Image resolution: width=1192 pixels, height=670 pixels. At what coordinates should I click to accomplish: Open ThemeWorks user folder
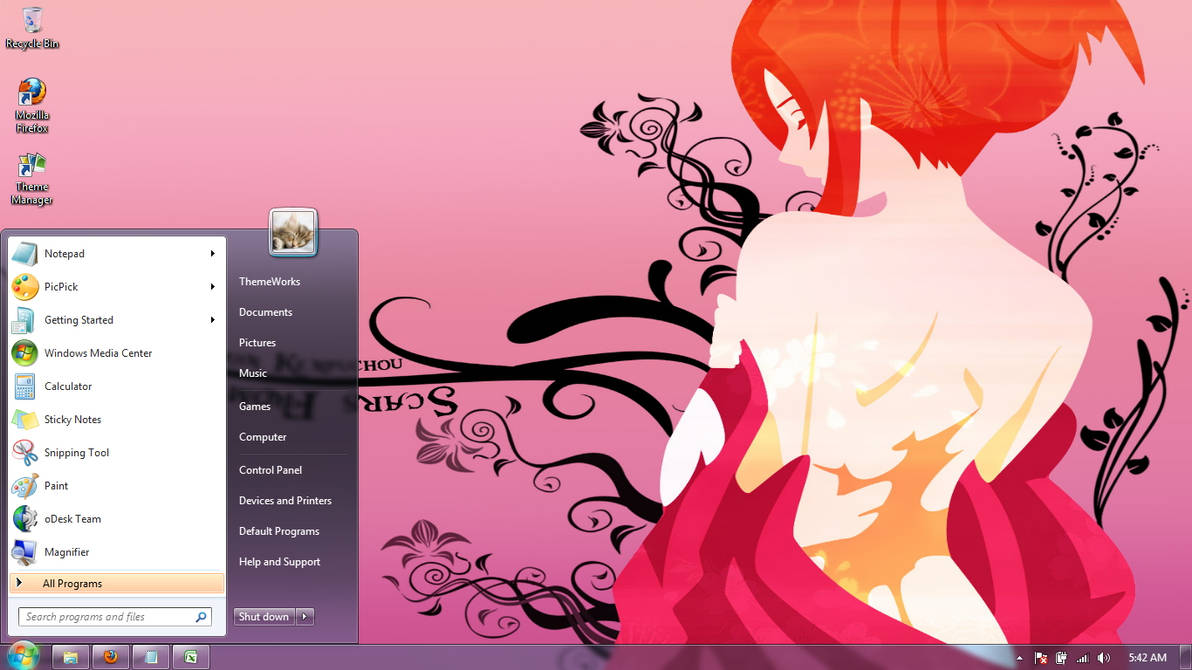click(x=269, y=281)
